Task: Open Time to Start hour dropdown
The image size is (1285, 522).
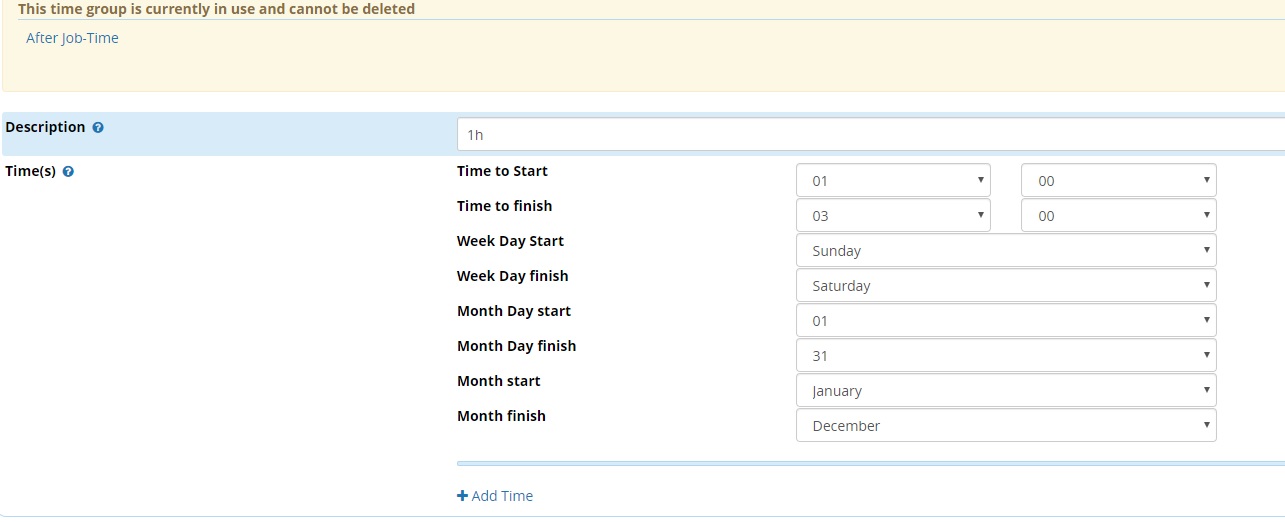Action: [893, 181]
